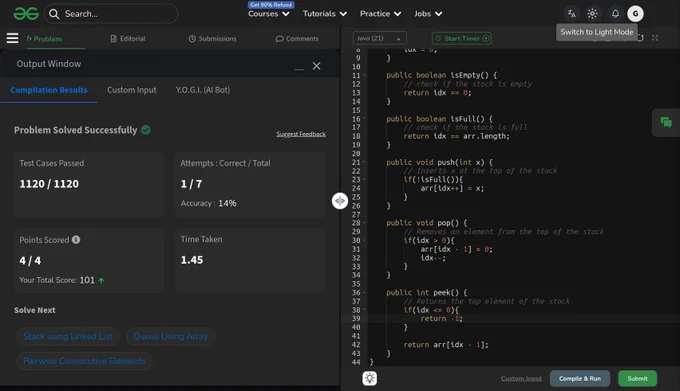Open the notifications bell
The image size is (680, 391).
[x=615, y=14]
